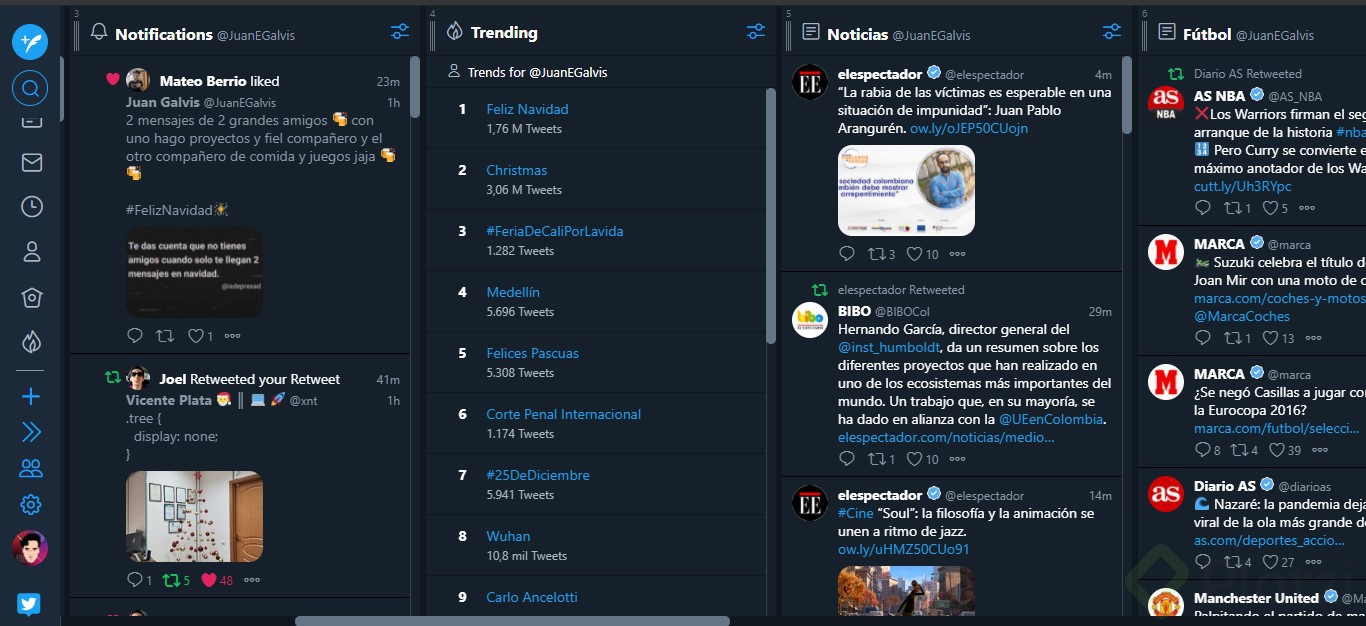Open scheduled tweets with the clock icon
Viewport: 1366px width, 626px height.
[30, 207]
